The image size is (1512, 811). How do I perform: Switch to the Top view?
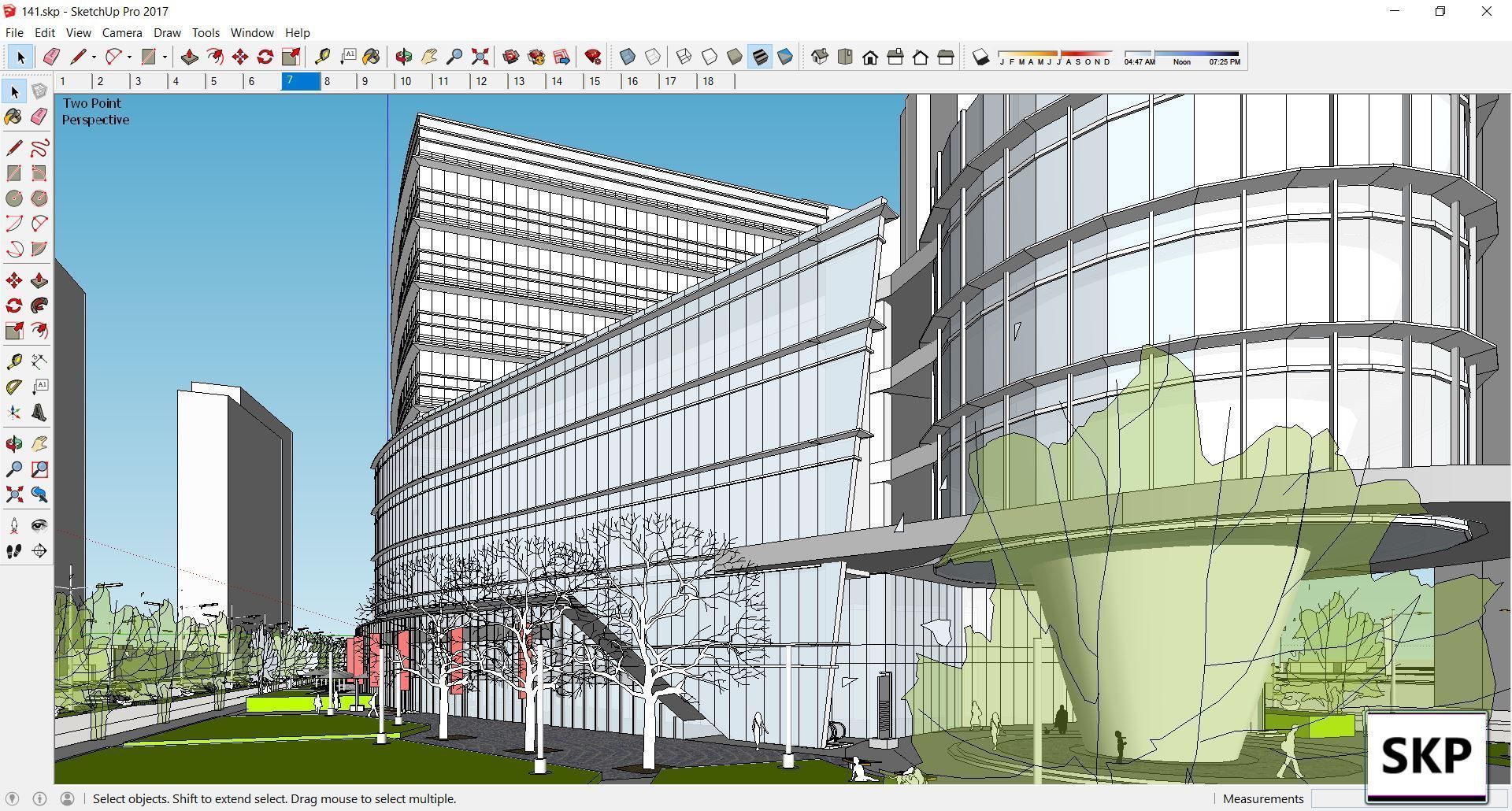coord(845,57)
